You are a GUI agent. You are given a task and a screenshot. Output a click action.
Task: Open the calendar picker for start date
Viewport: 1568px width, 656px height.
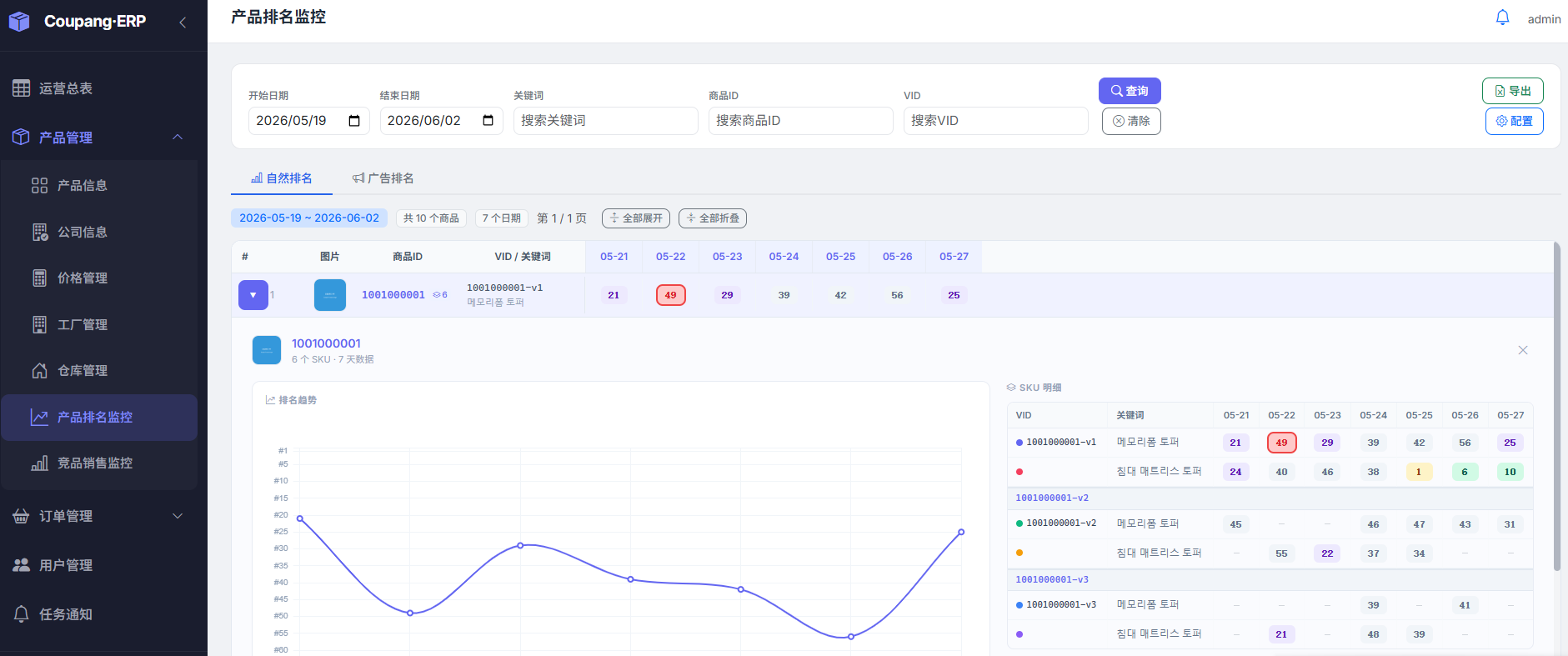pos(354,121)
